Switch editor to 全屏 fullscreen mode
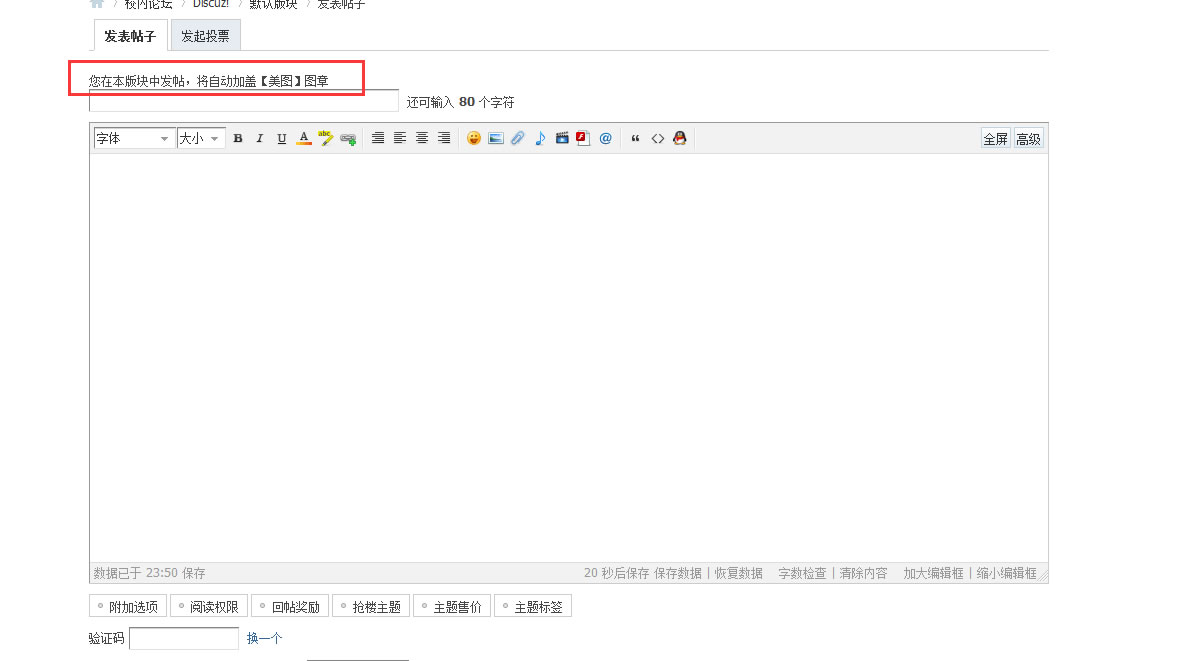Image resolution: width=1201 pixels, height=661 pixels. (x=996, y=139)
